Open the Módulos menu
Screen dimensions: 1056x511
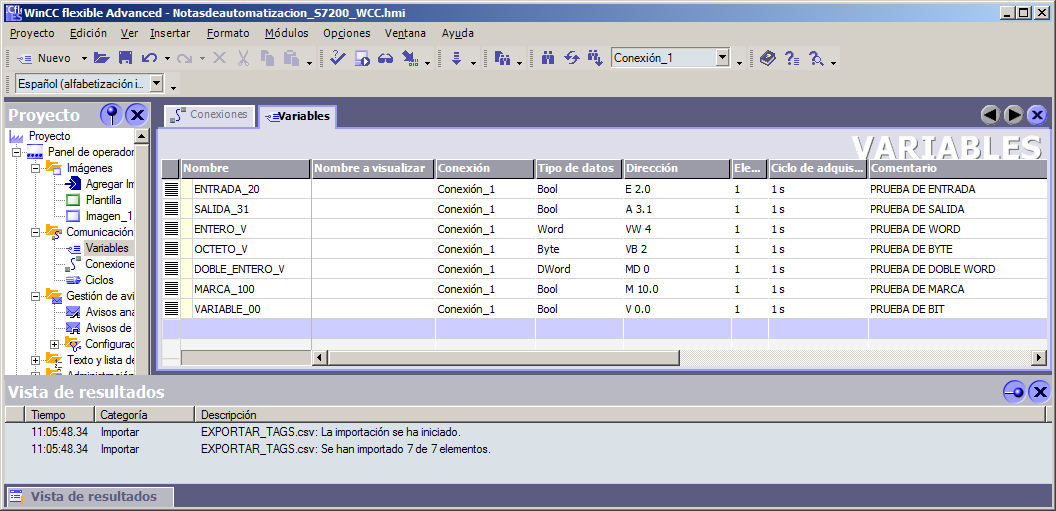(286, 33)
